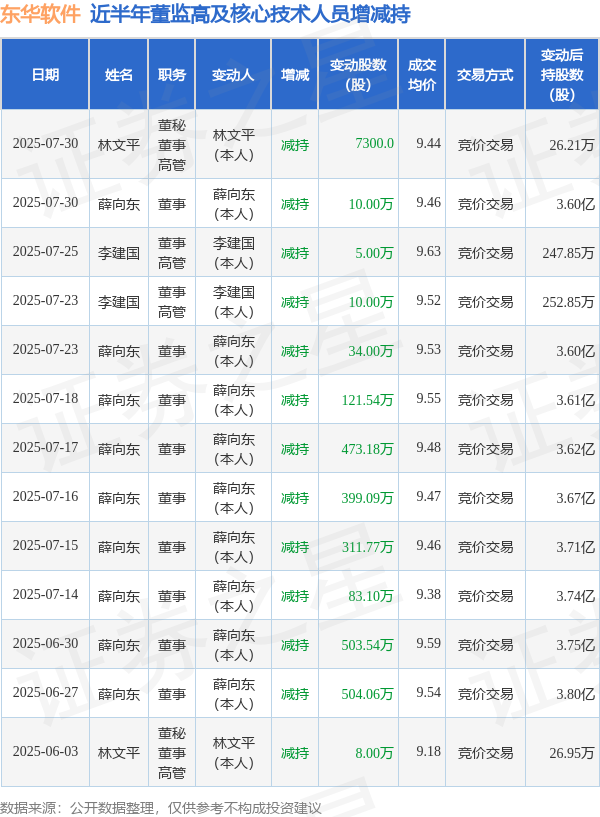Screen dimensions: 600x817
Task: Click the 2025-07-17 date cell
Action: click(45, 448)
